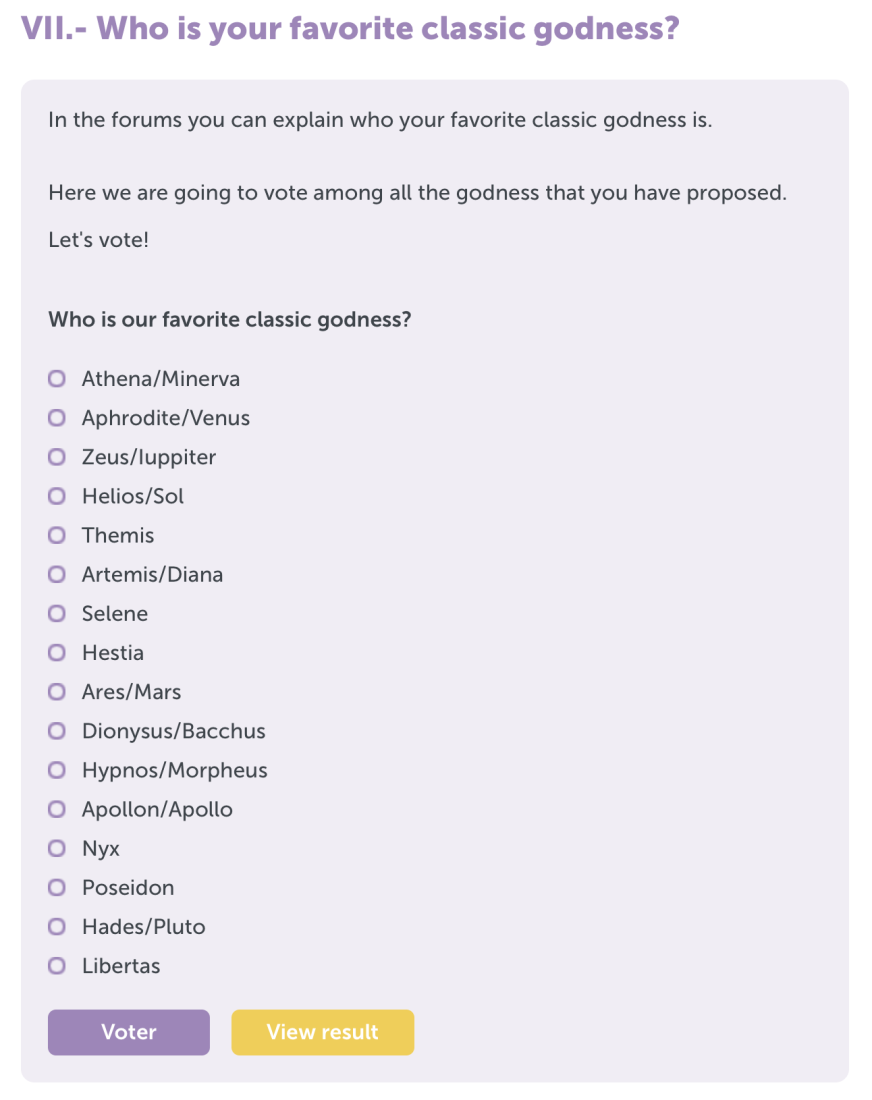
Task: Click the poll question text
Action: [229, 320]
